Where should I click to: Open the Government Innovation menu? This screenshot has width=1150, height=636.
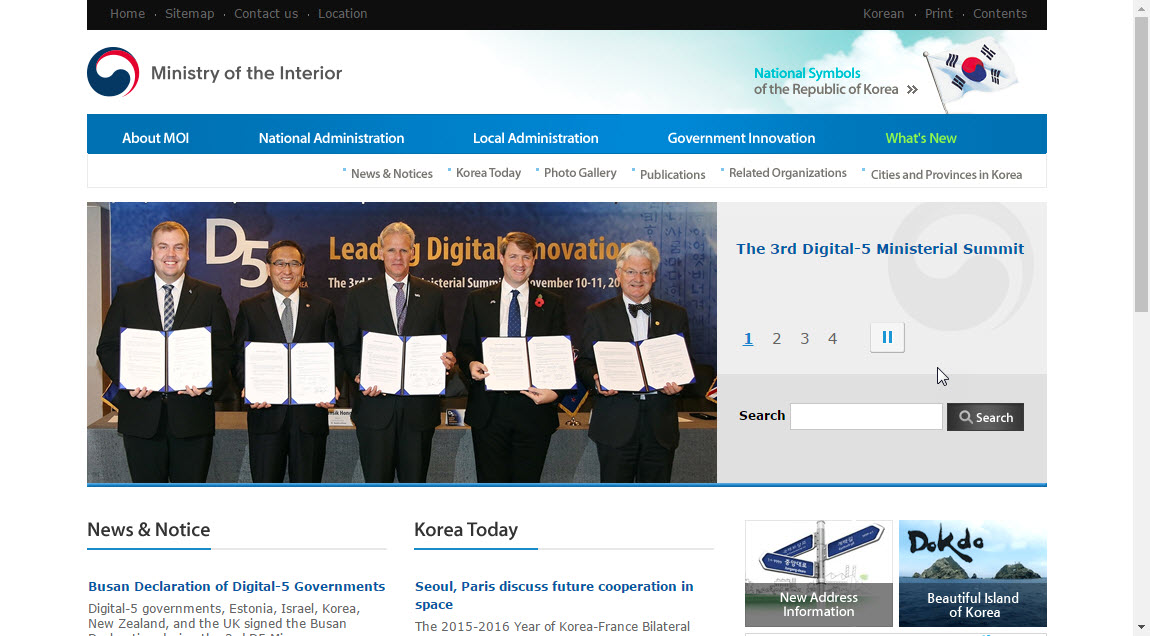point(741,138)
